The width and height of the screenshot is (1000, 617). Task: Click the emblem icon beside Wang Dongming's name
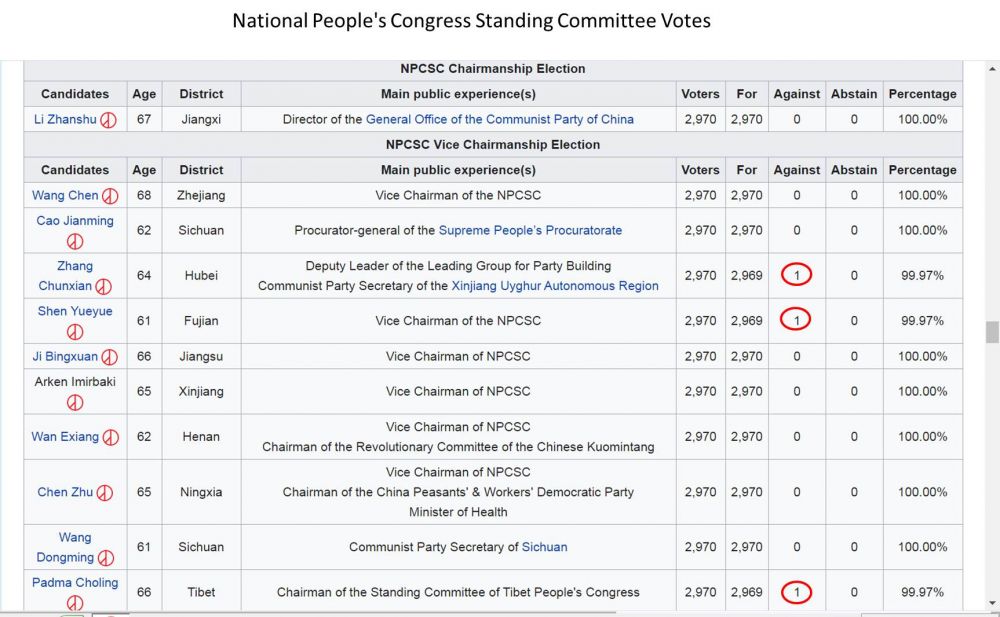[x=106, y=558]
